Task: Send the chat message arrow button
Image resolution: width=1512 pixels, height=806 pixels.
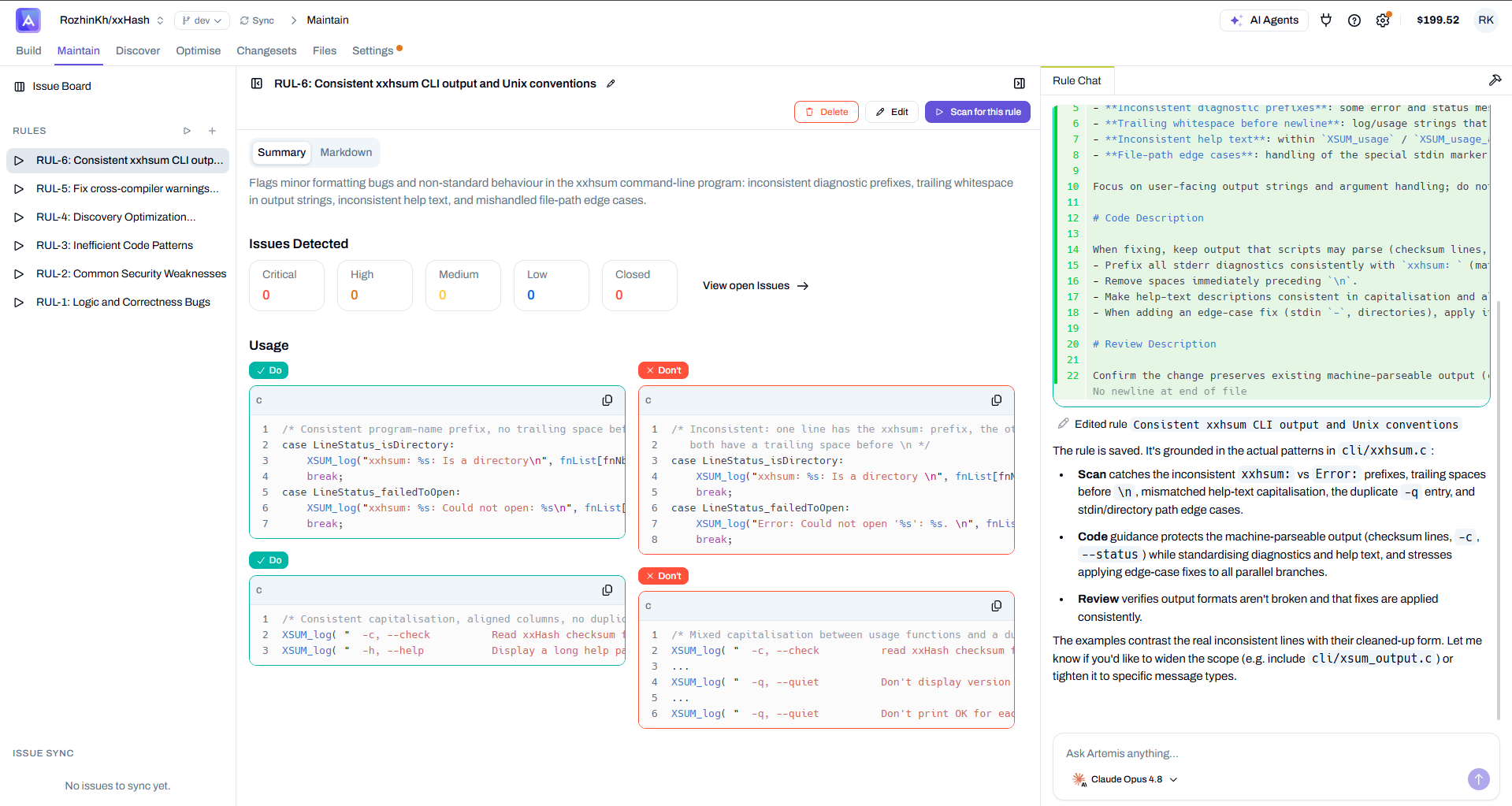Action: pyautogui.click(x=1479, y=779)
